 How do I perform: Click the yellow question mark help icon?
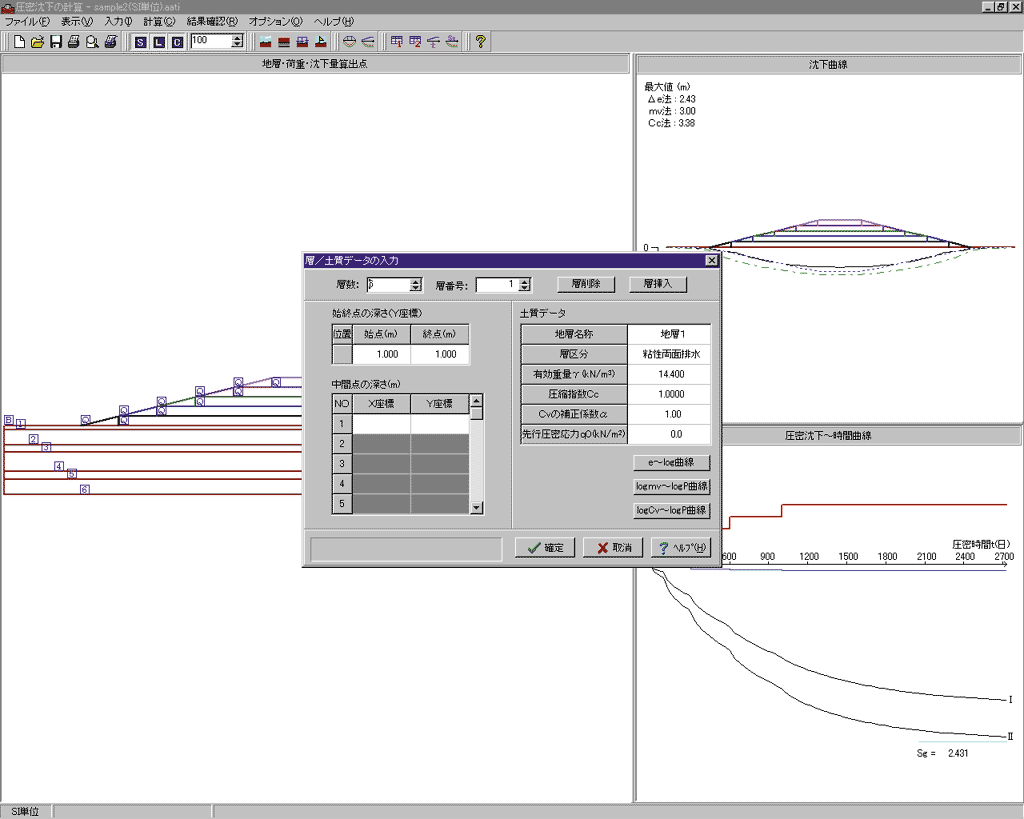[480, 42]
